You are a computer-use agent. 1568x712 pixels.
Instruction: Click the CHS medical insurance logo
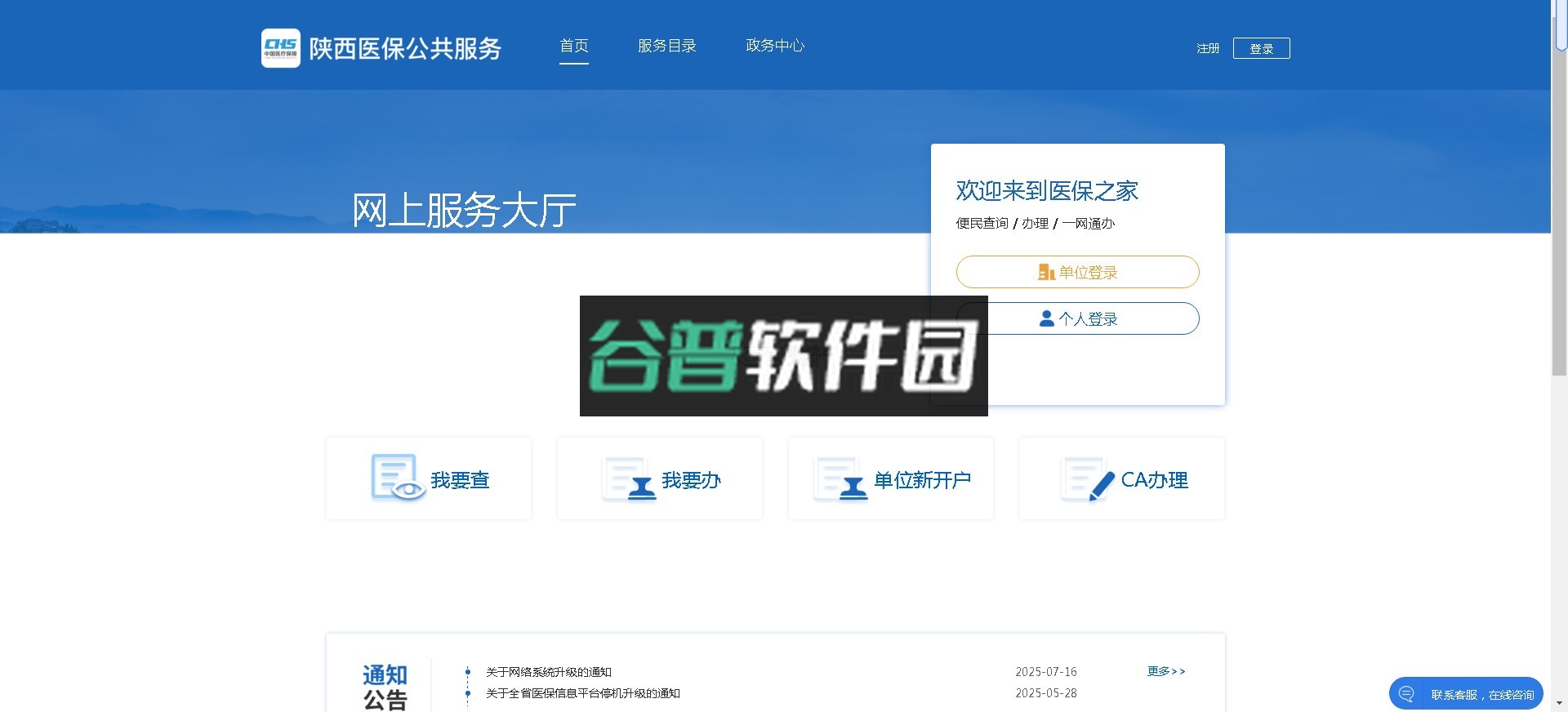click(280, 48)
